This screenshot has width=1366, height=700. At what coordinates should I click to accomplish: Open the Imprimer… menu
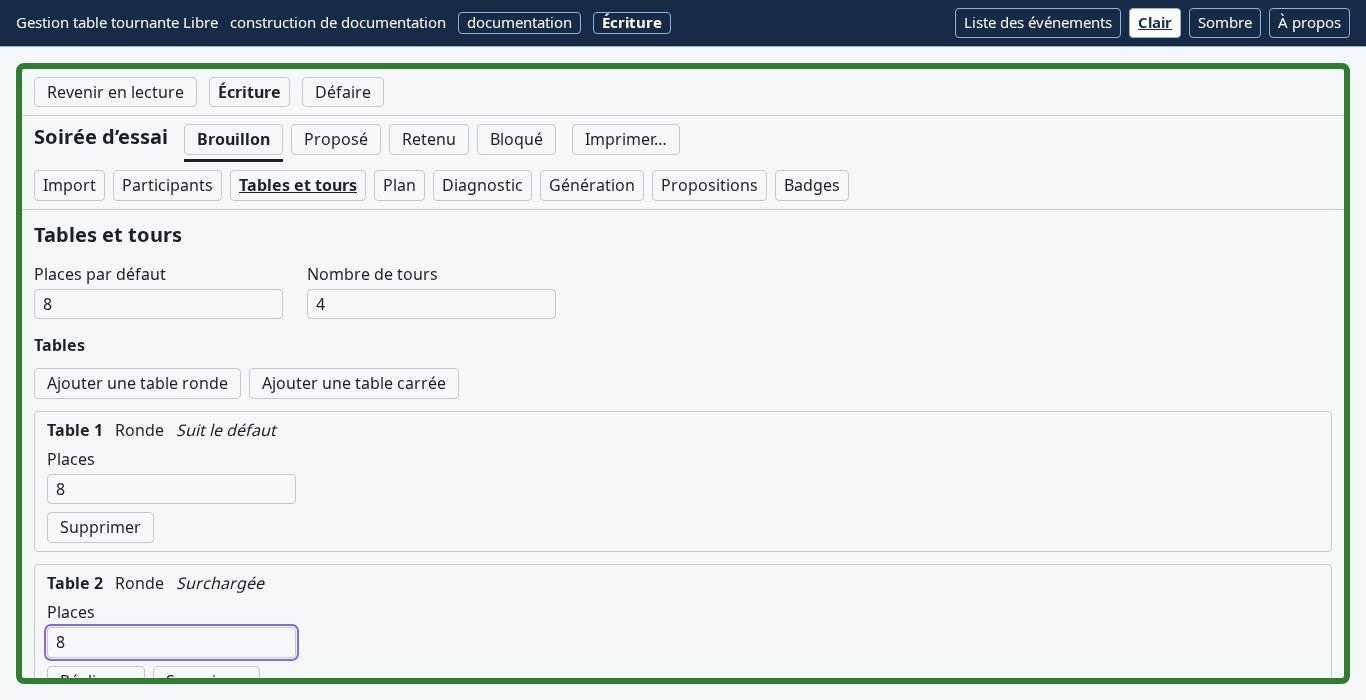click(626, 139)
